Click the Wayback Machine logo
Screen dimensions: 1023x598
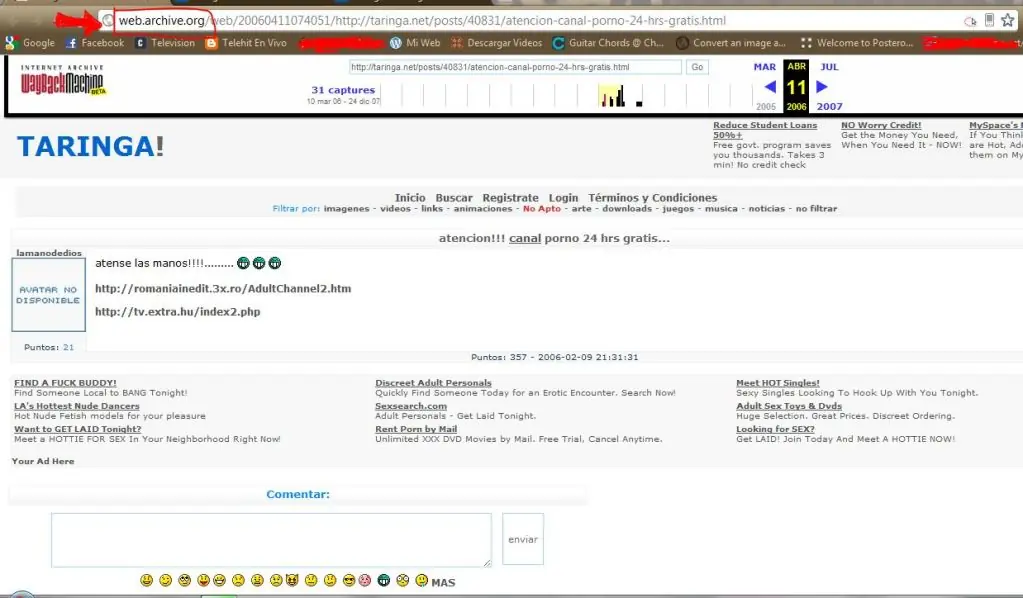pos(63,80)
